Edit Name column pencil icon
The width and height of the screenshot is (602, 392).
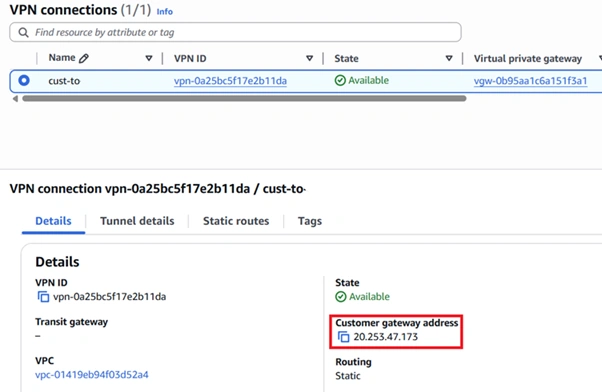(84, 58)
